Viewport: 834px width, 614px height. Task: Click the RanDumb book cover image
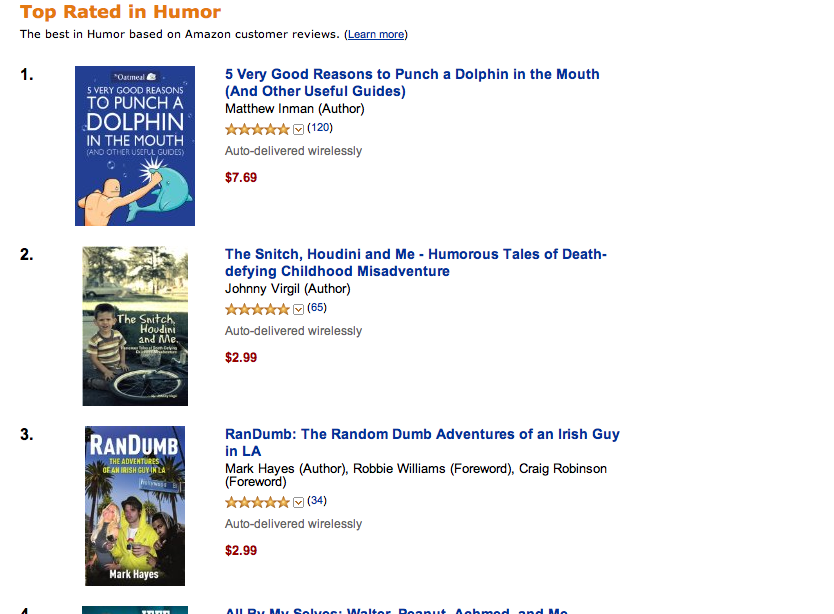point(135,506)
